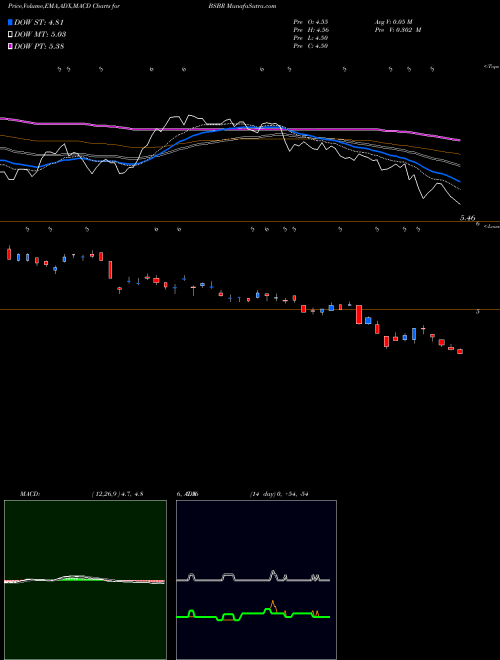
Task: Select the 'DOW ST: 4.81' legend label
Action: (x=39, y=22)
